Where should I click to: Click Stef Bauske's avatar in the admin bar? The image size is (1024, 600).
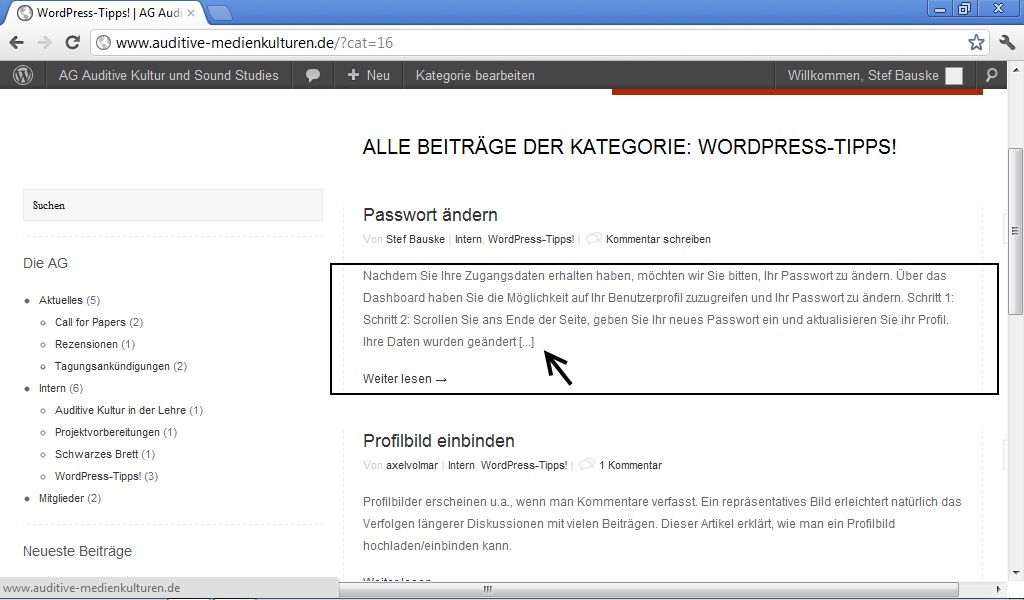coord(954,76)
